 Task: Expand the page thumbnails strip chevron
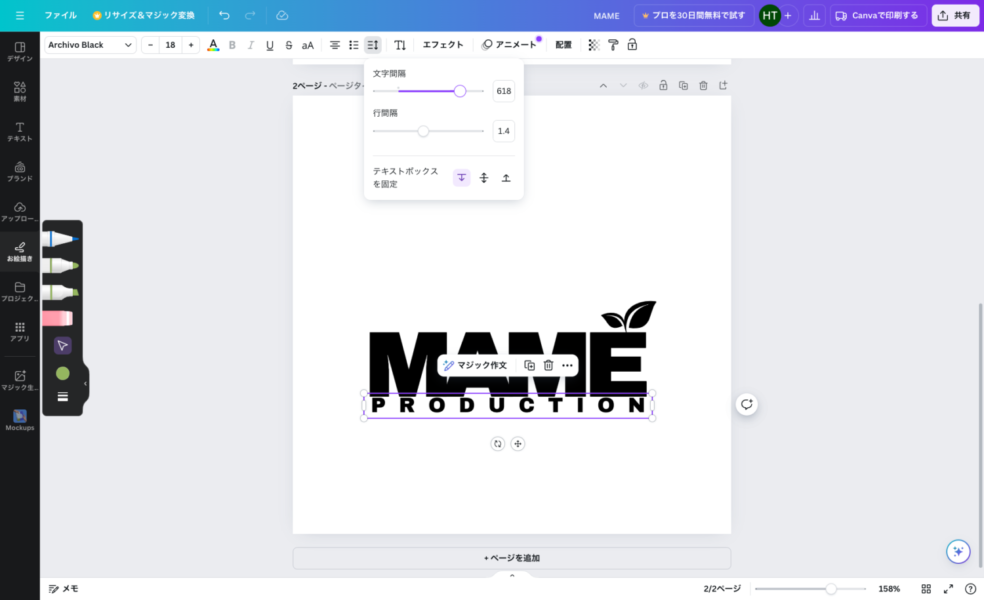(512, 575)
